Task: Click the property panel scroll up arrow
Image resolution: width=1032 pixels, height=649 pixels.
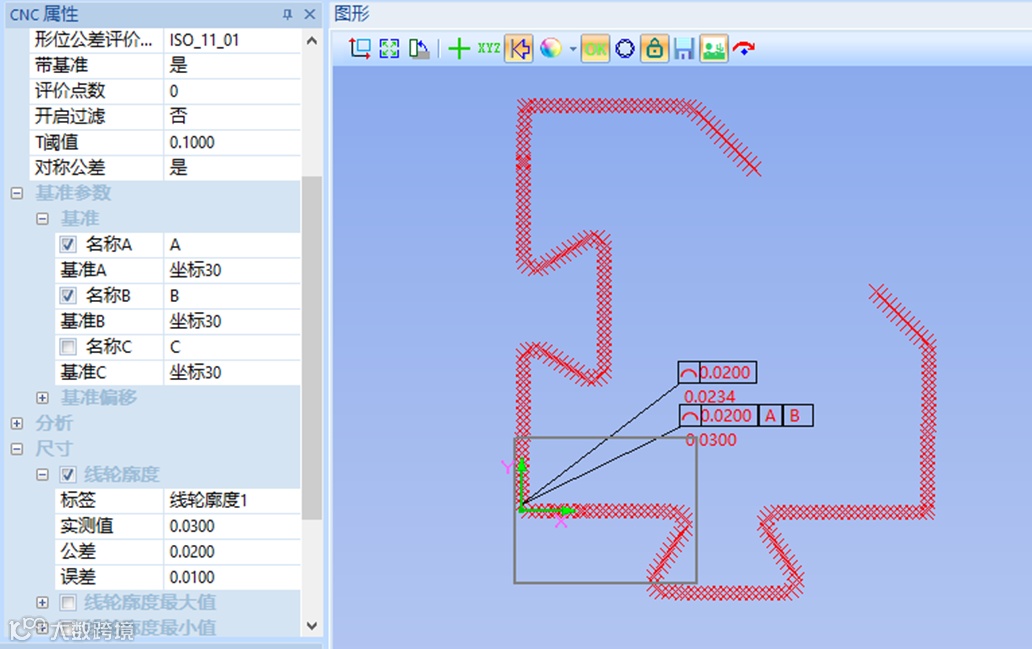Action: [x=312, y=41]
